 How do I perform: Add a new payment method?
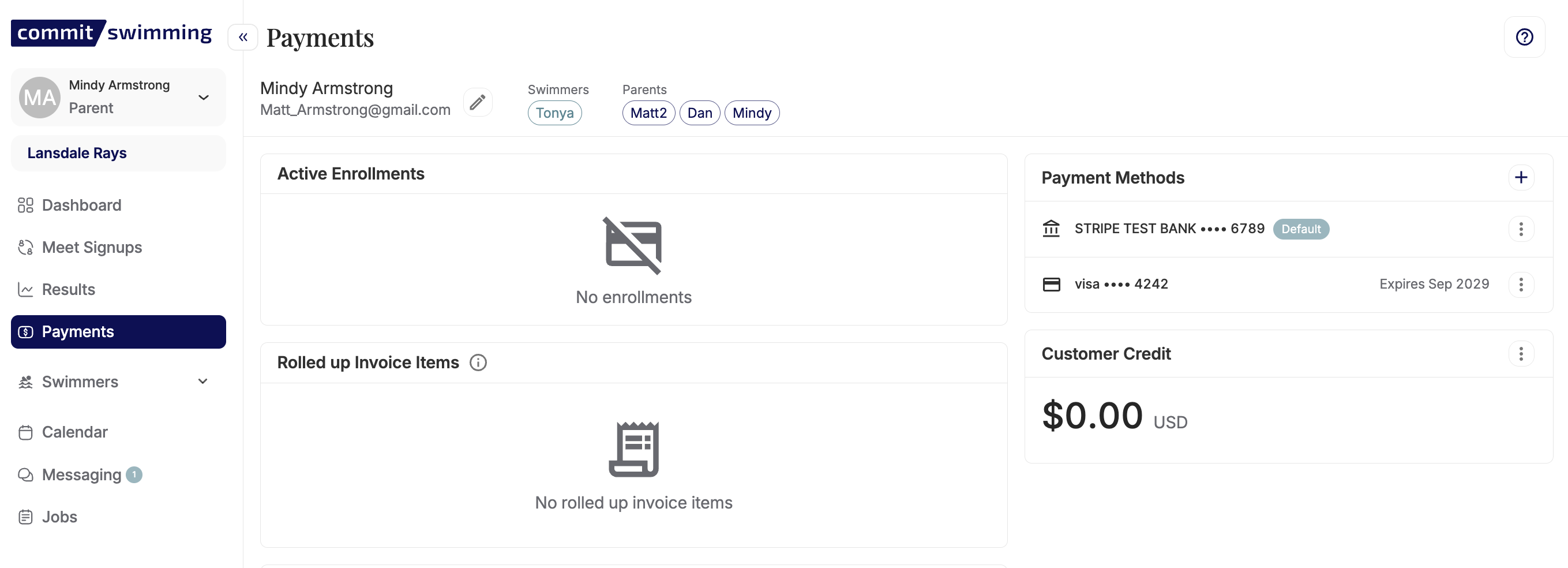coord(1521,177)
